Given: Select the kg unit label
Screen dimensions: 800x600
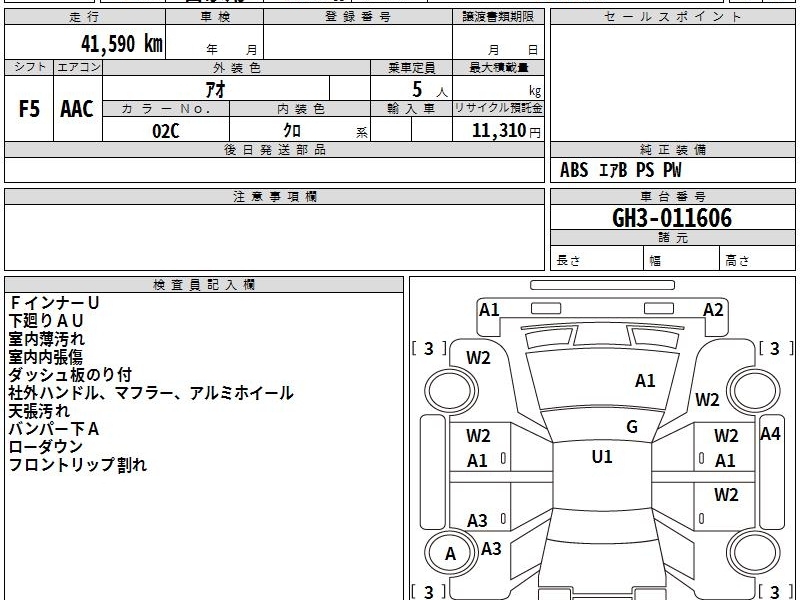Looking at the screenshot, I should pyautogui.click(x=535, y=91).
